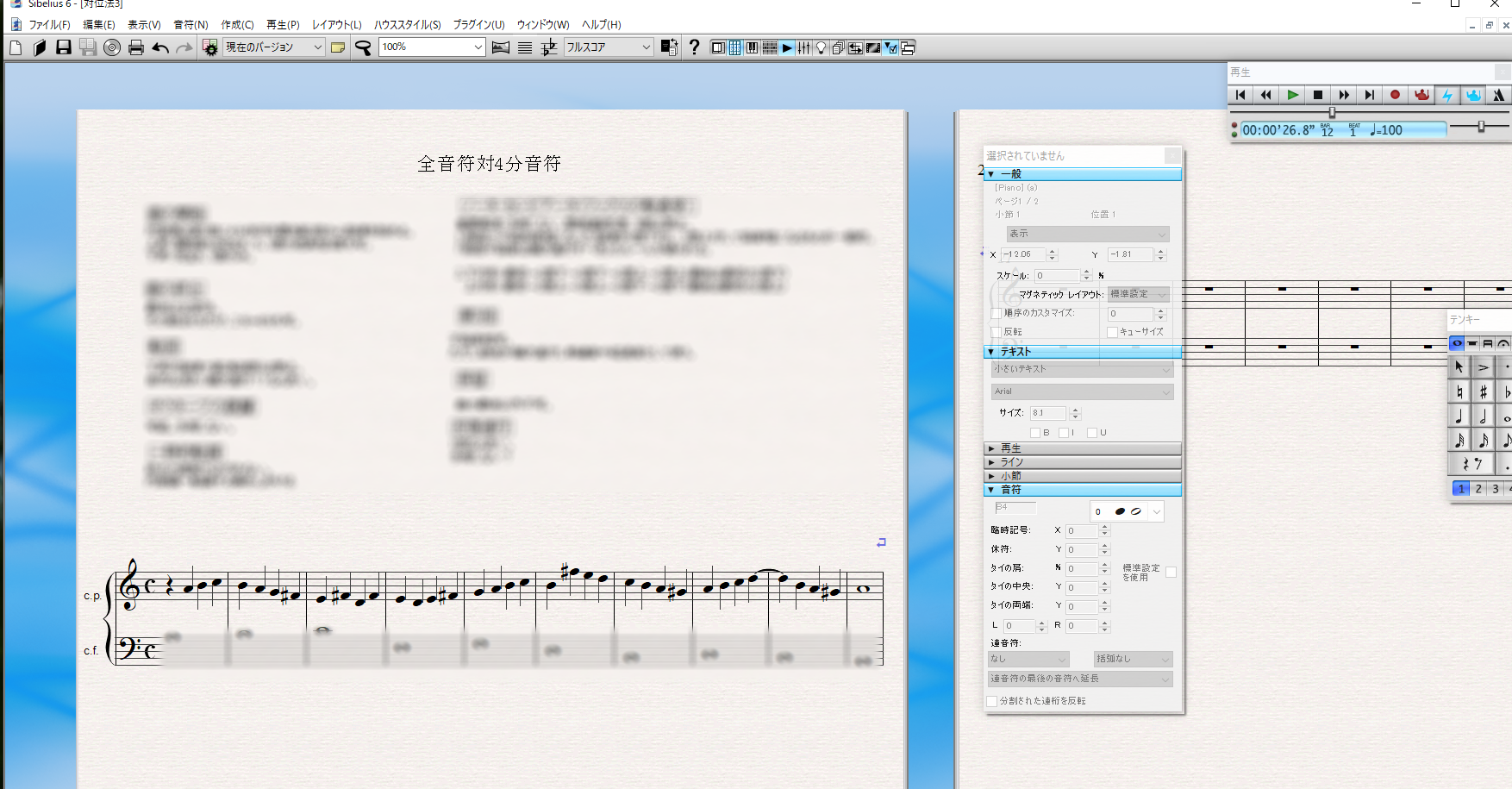
Task: Check the 反転 checkbox
Action: coord(997,332)
